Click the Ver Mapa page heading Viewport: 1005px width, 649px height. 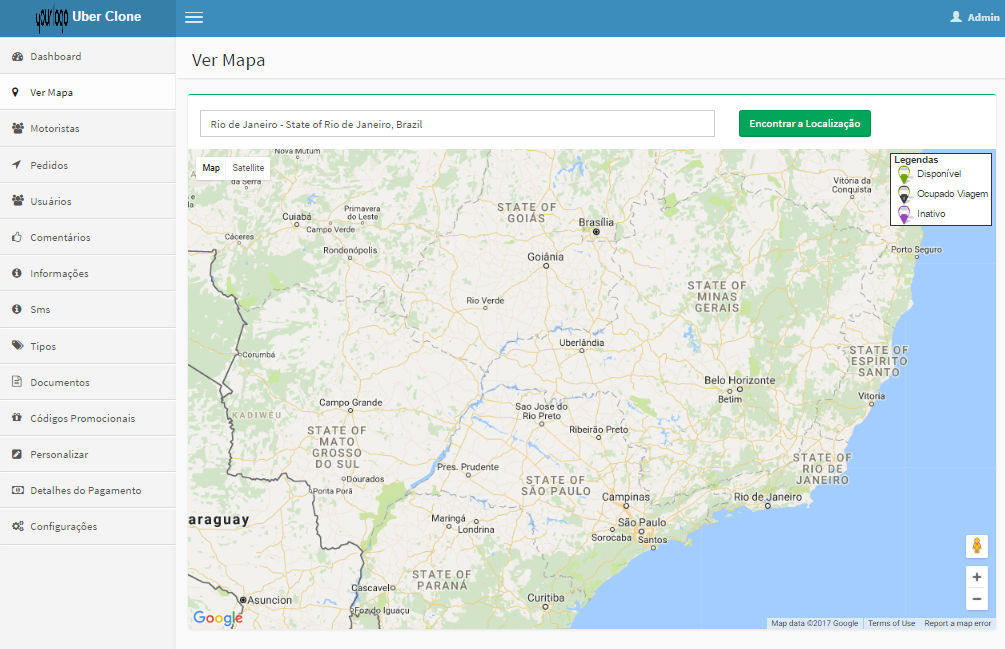tap(228, 60)
